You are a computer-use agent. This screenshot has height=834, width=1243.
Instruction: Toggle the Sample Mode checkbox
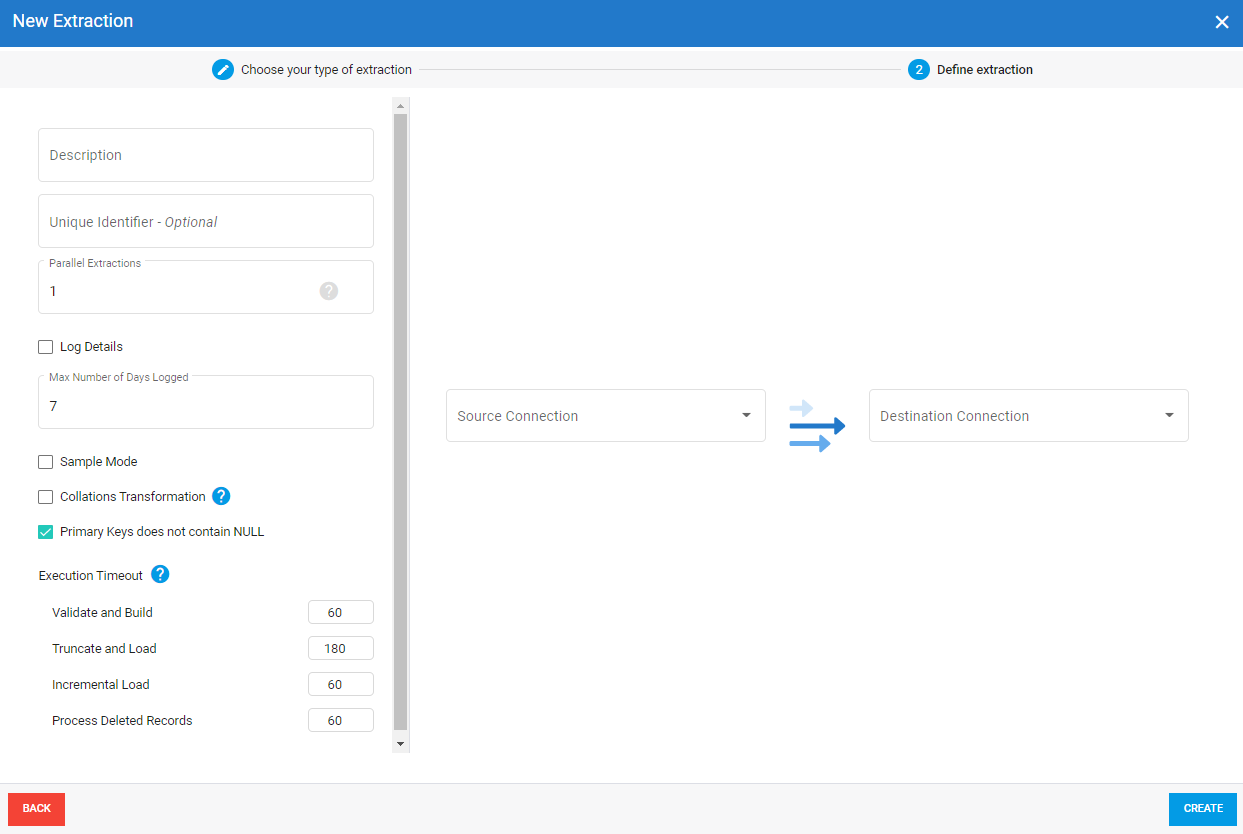point(46,462)
